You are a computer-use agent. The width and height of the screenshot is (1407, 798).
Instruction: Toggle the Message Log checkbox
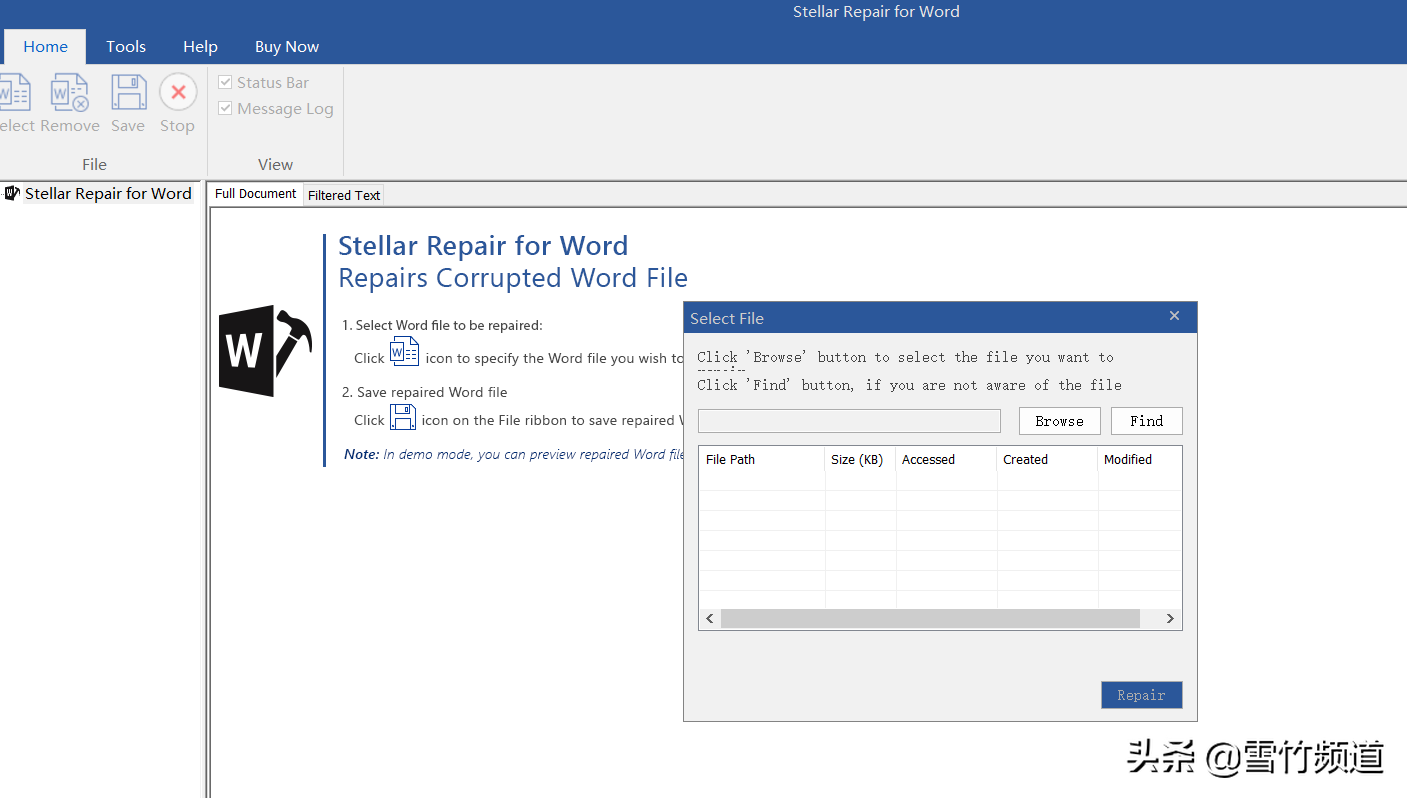coord(226,108)
